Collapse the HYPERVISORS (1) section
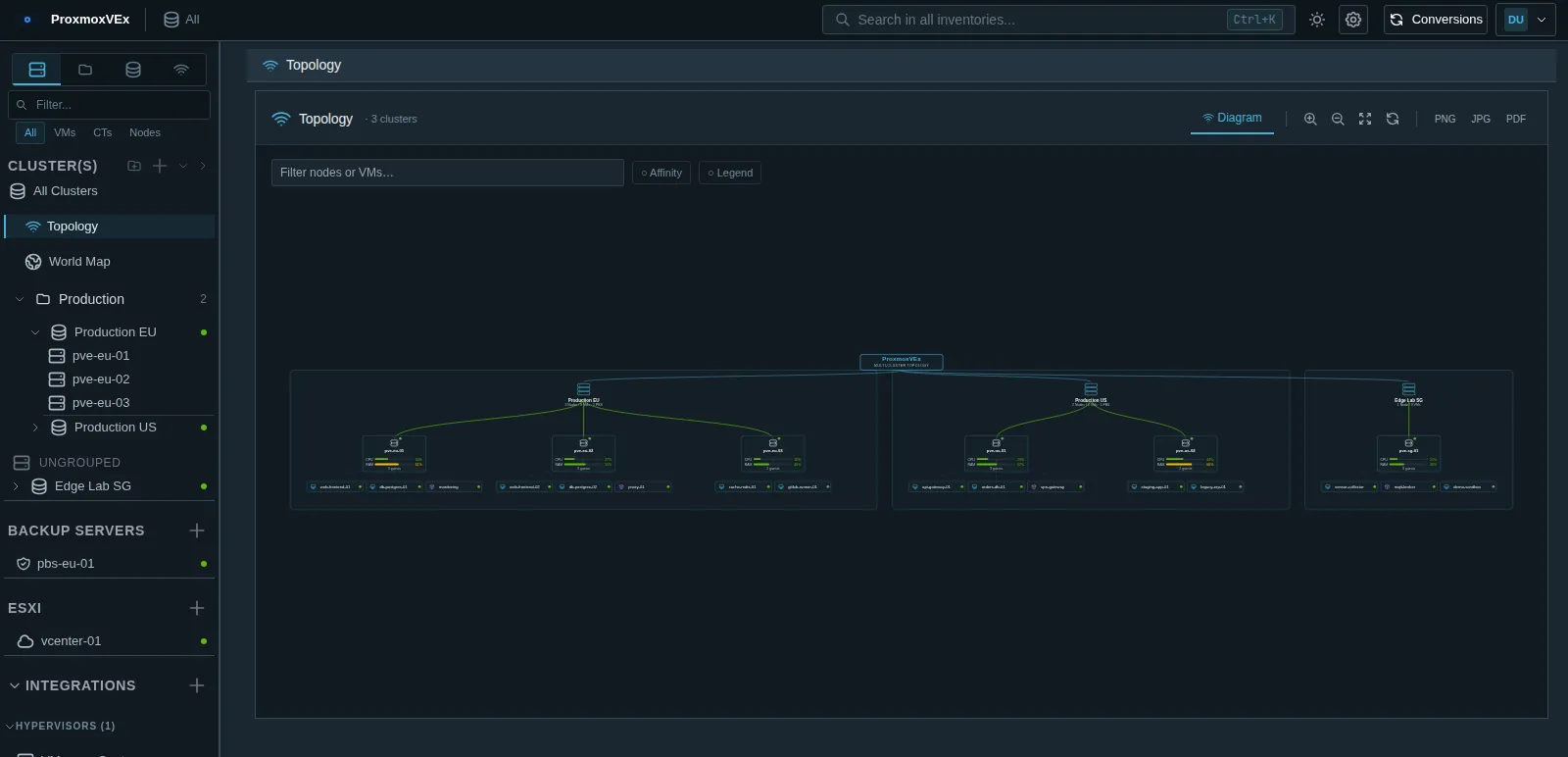Image resolution: width=1568 pixels, height=757 pixels. tap(10, 726)
